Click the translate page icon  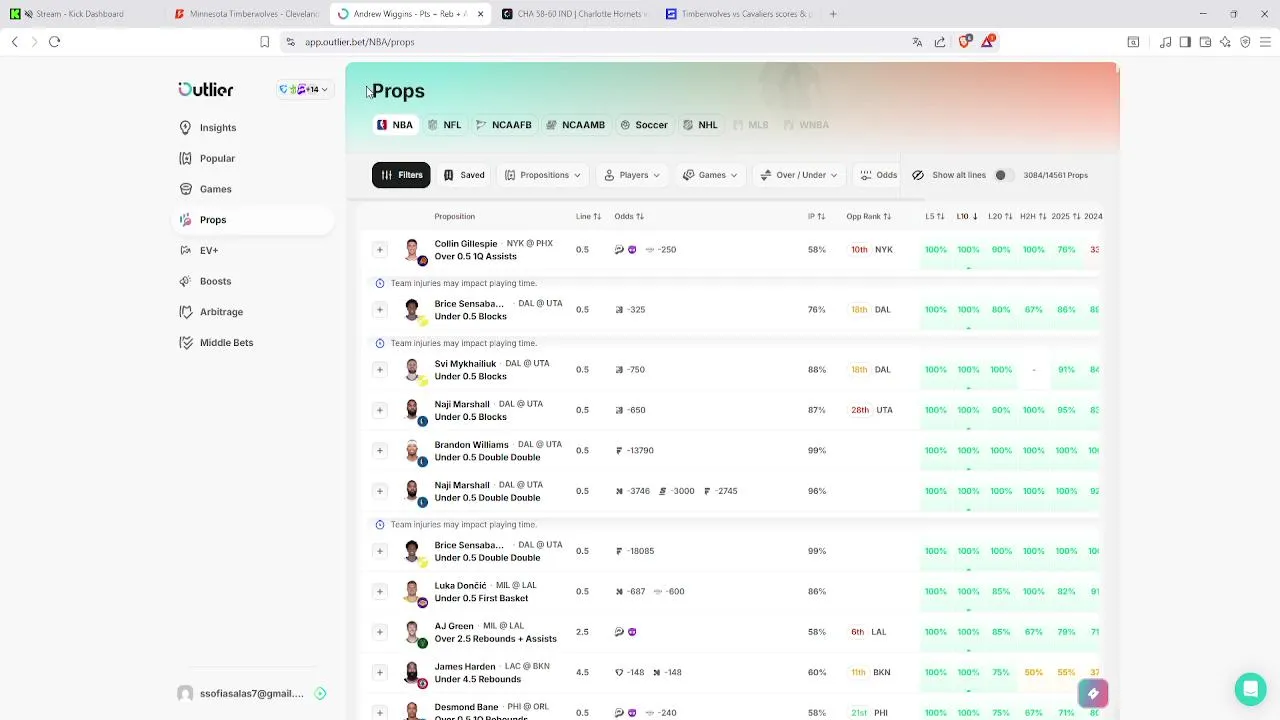click(917, 42)
